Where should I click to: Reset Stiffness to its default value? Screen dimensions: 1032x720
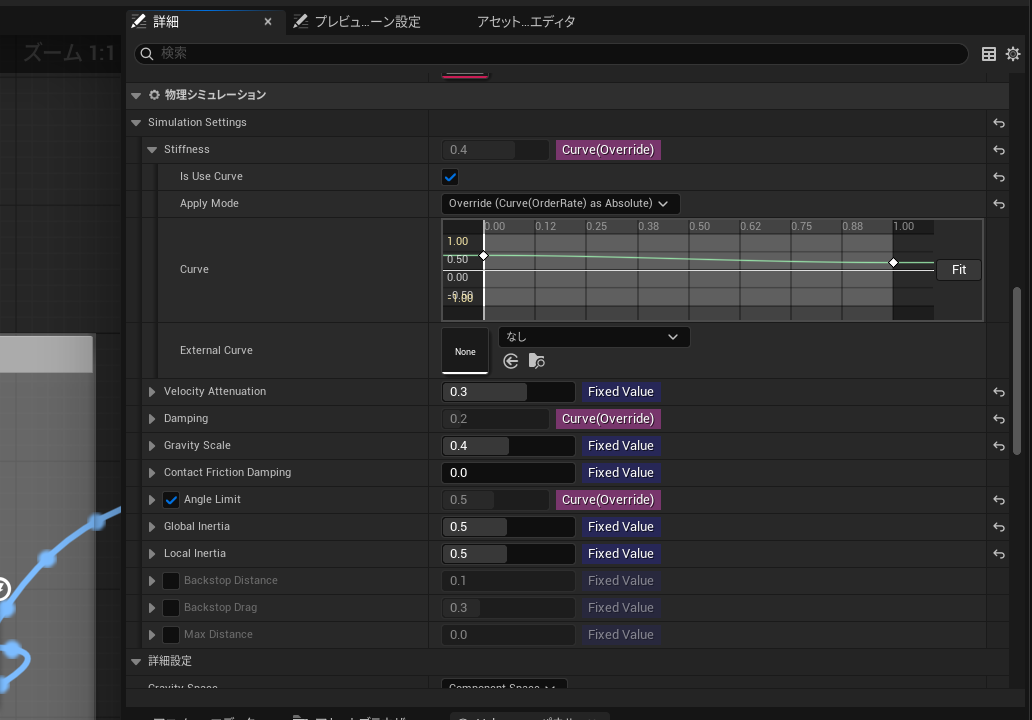click(998, 150)
